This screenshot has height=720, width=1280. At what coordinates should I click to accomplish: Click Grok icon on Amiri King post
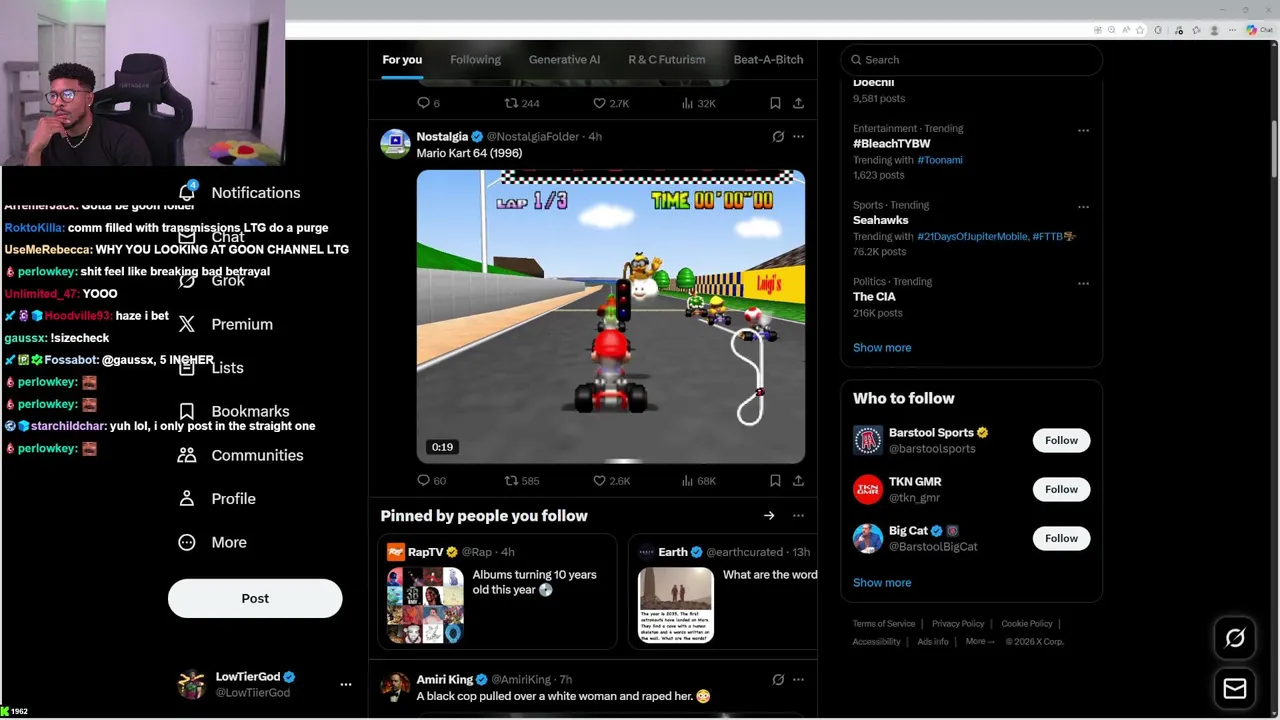tap(778, 680)
